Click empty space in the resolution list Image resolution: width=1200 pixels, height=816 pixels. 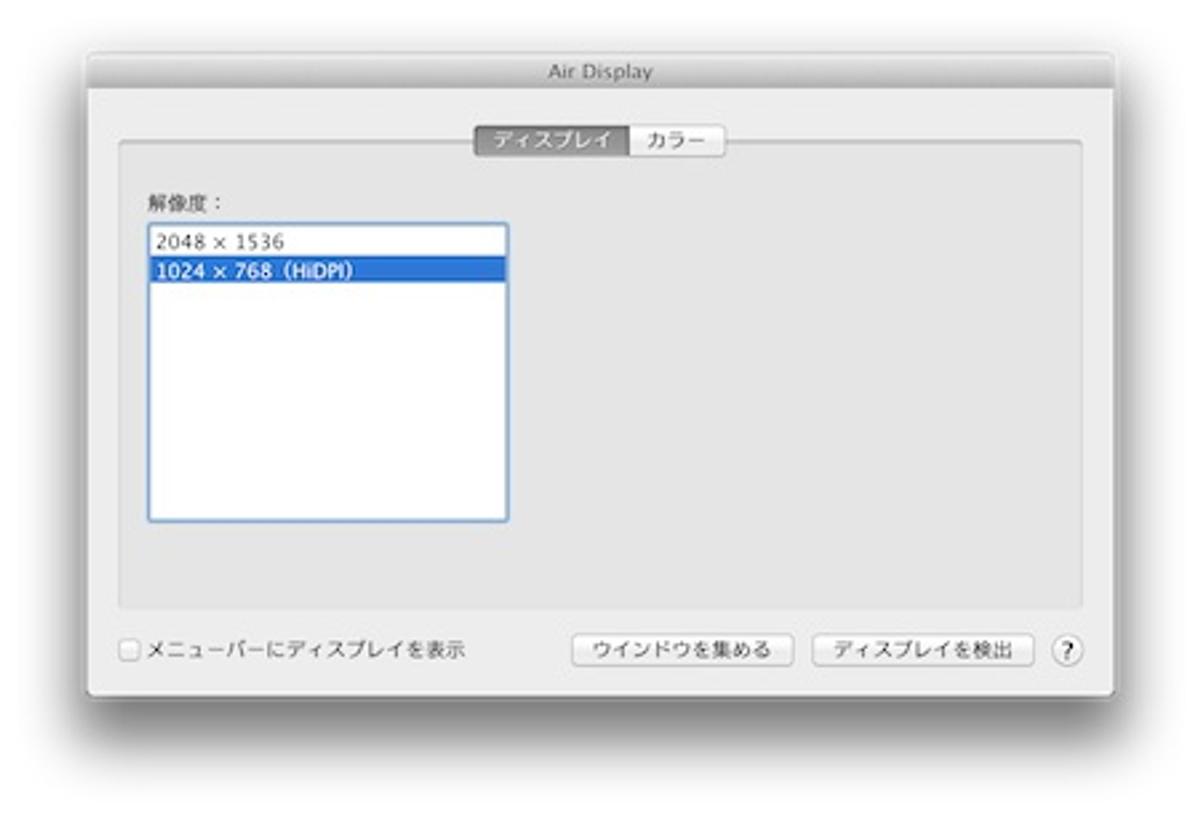(327, 400)
